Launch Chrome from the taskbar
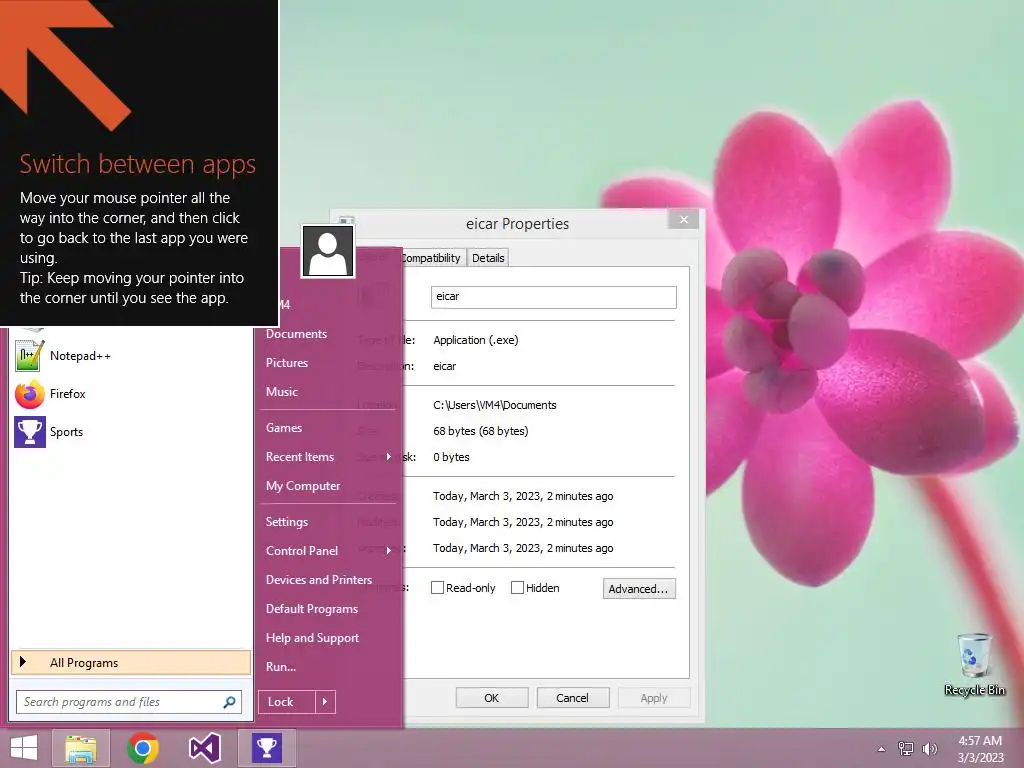 click(143, 748)
